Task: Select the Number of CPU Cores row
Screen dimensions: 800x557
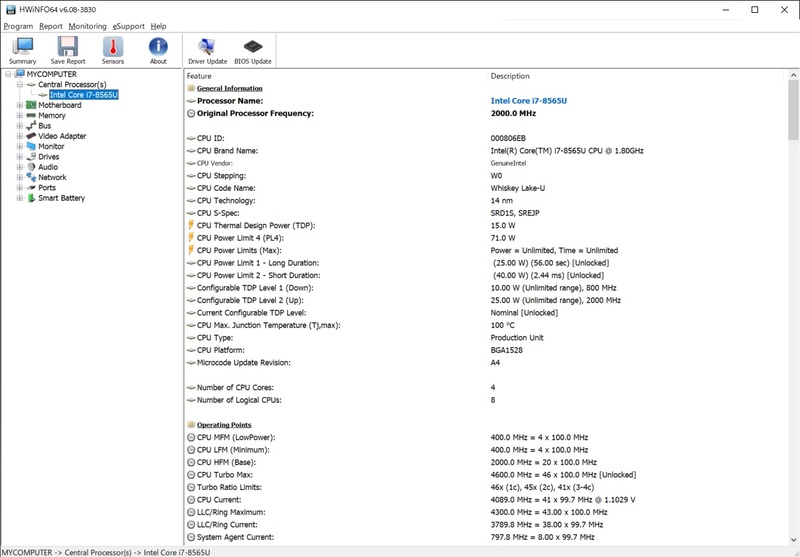Action: 485,388
